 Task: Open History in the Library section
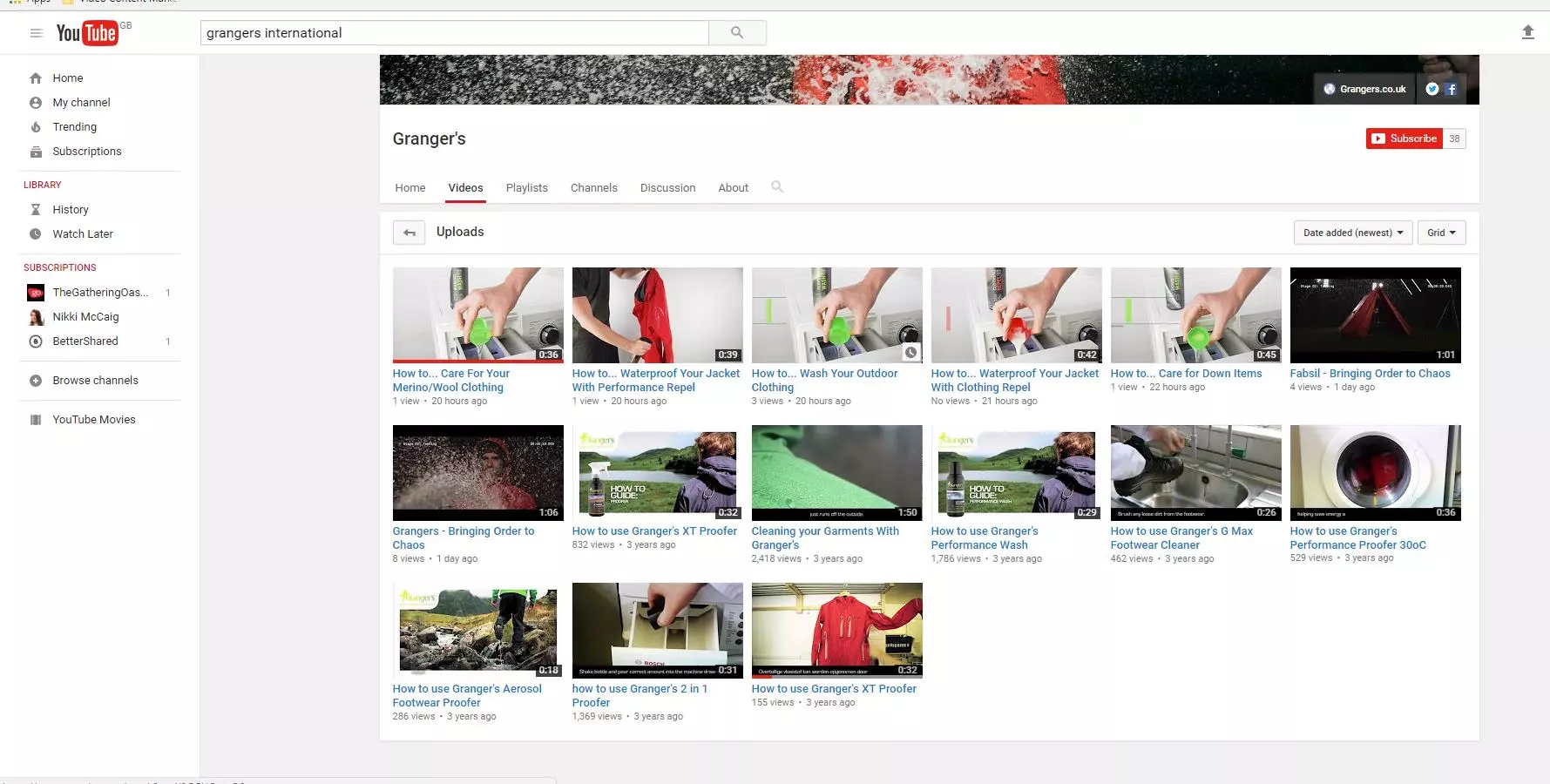point(69,209)
